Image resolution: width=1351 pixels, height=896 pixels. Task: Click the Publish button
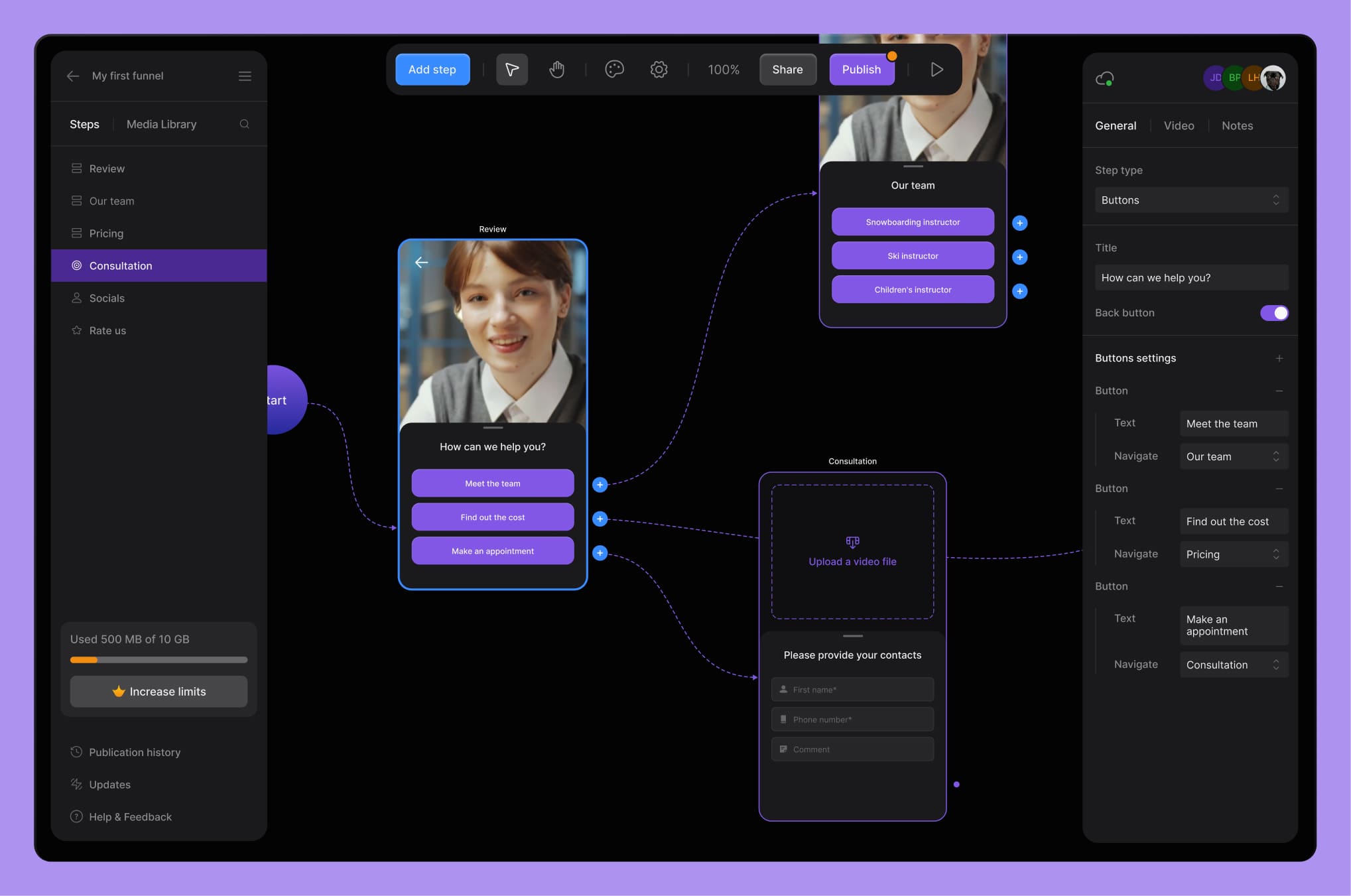(x=861, y=70)
